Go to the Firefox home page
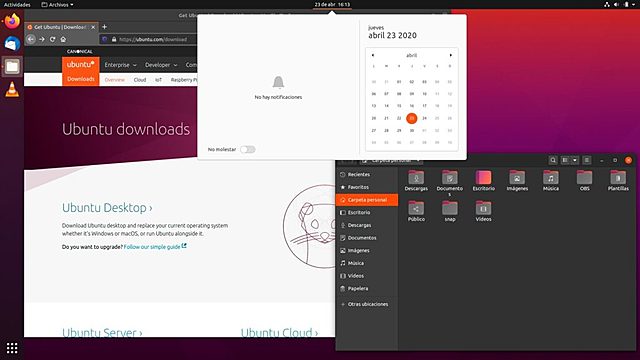Image resolution: width=640 pixels, height=360 pixels. click(63, 39)
